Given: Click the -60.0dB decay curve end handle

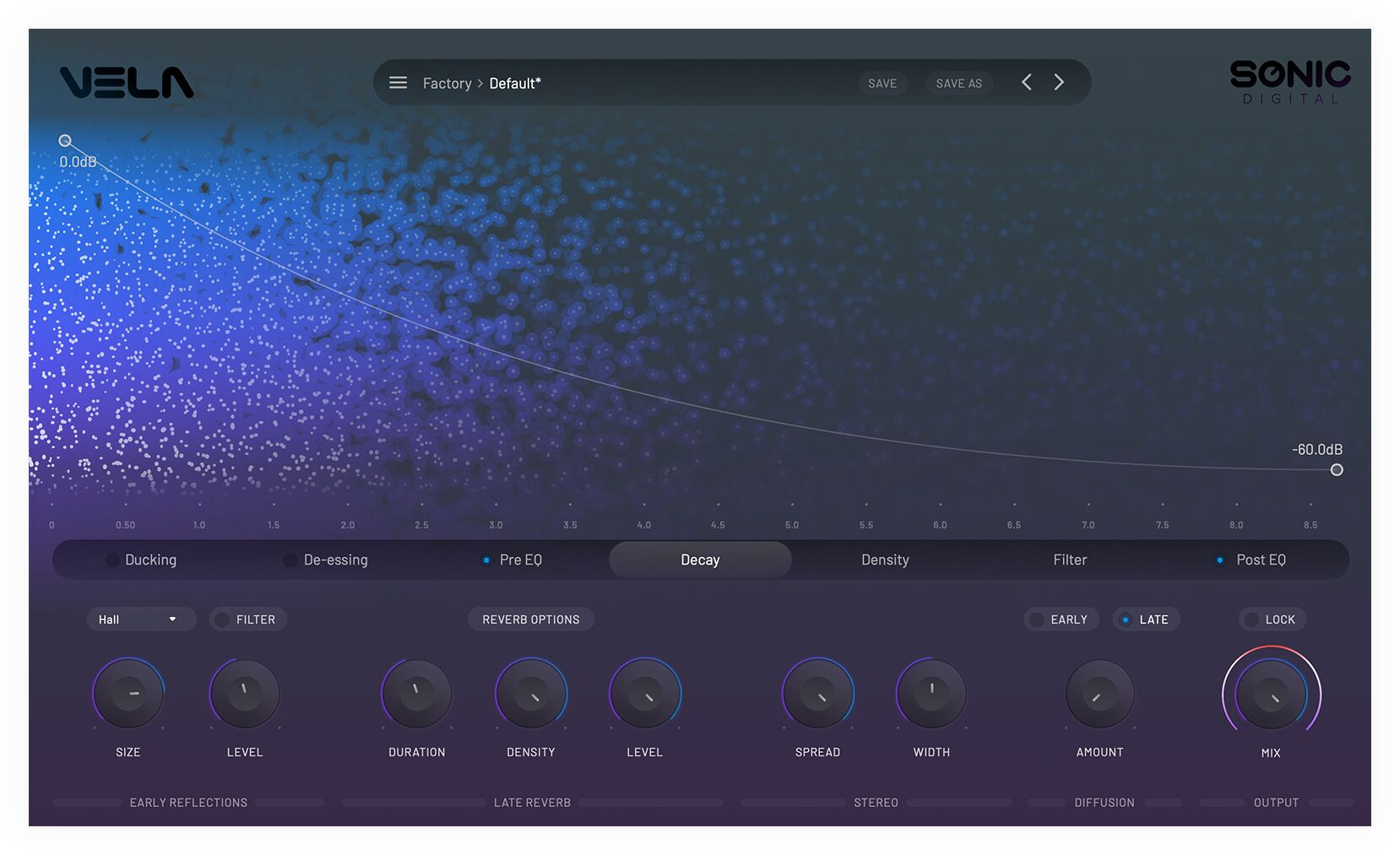Looking at the screenshot, I should point(1337,470).
